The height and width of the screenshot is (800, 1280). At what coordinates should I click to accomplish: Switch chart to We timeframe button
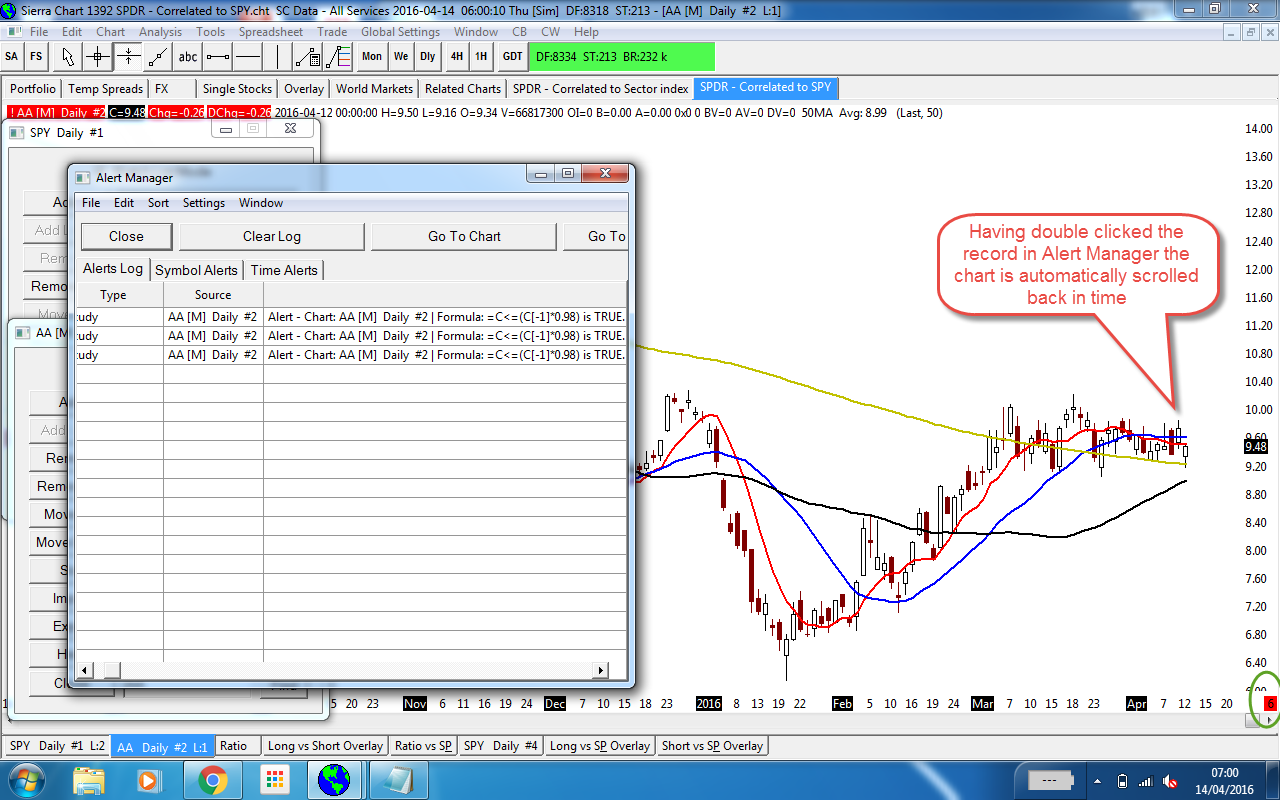[401, 56]
